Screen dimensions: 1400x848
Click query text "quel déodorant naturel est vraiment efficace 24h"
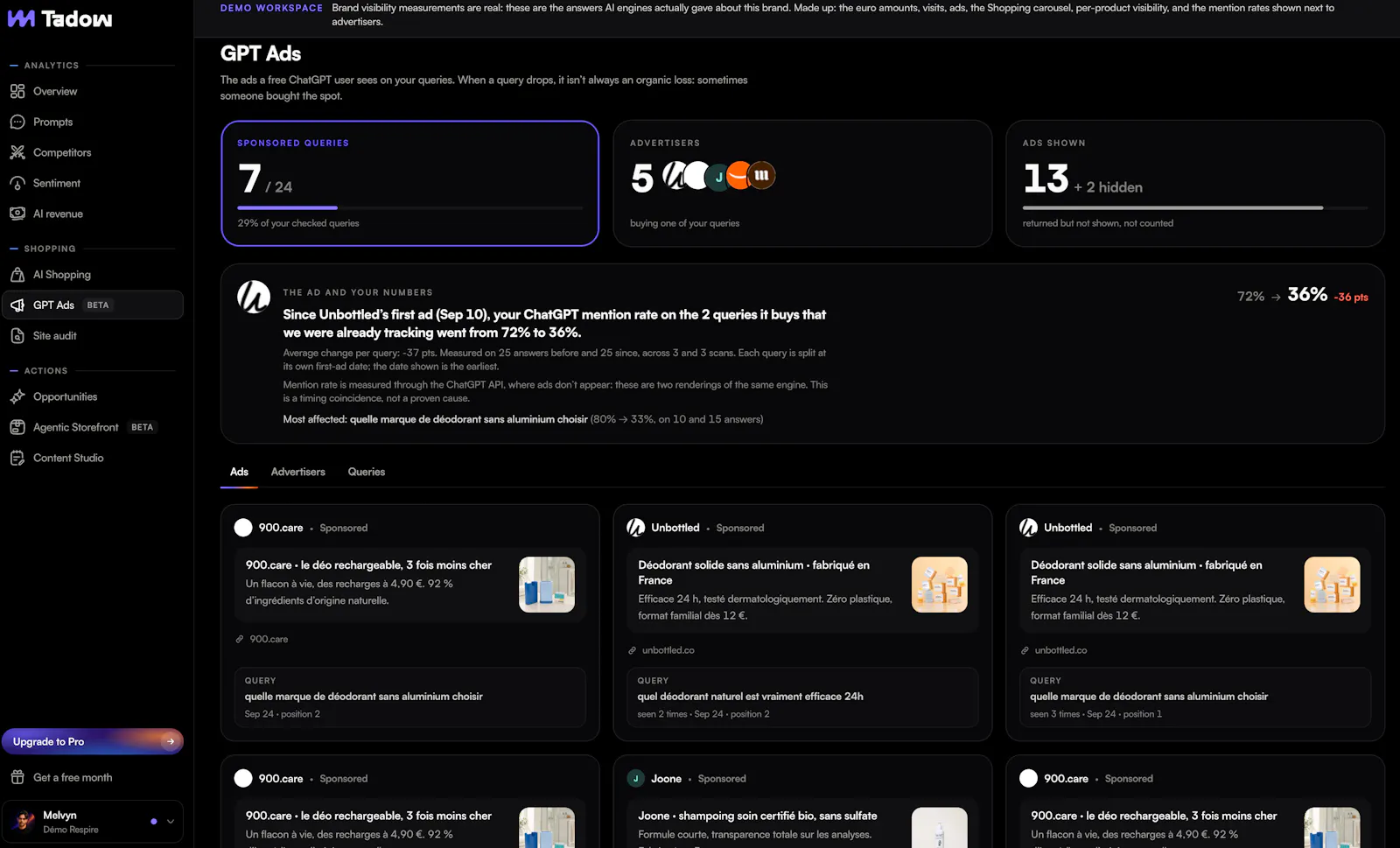click(750, 697)
